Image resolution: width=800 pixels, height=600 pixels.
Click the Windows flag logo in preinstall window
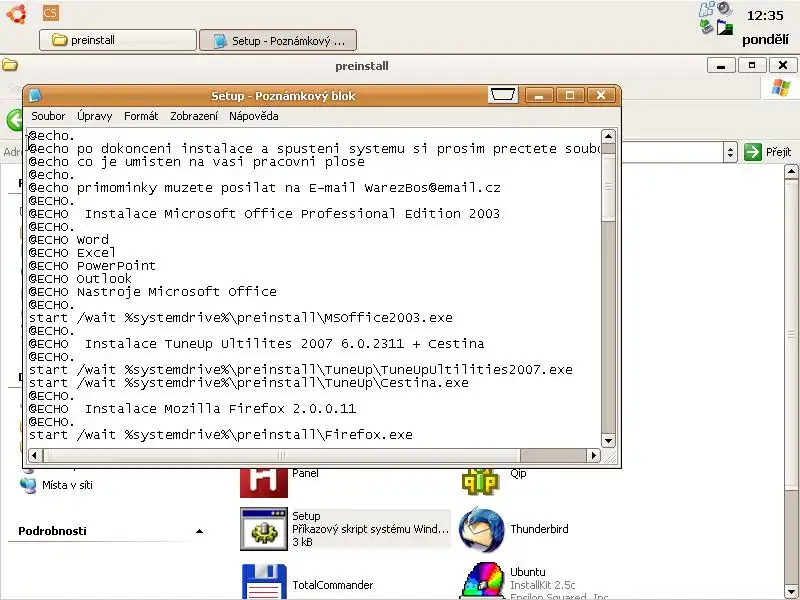coord(781,87)
